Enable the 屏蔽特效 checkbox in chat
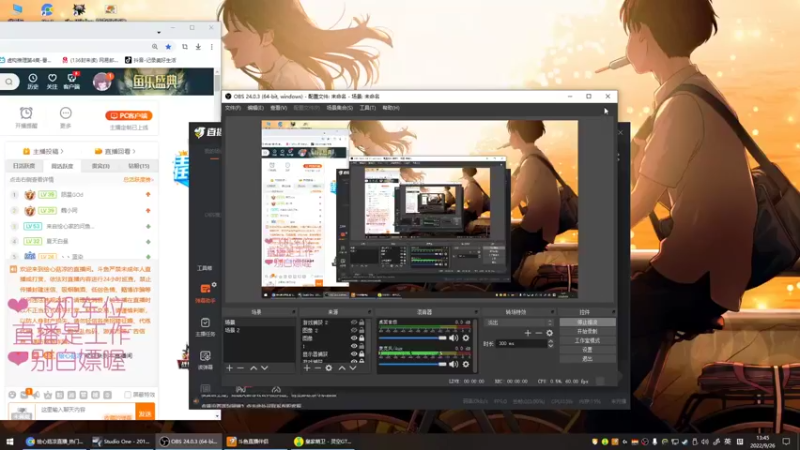800x450 pixels. pyautogui.click(x=128, y=395)
